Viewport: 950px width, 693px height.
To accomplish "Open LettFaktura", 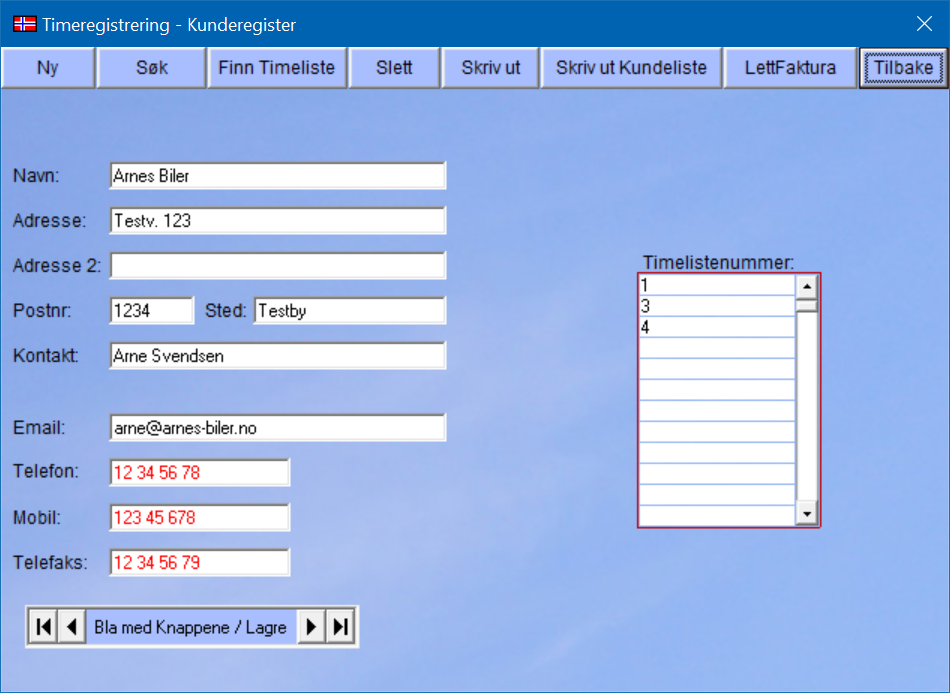I will coord(790,68).
